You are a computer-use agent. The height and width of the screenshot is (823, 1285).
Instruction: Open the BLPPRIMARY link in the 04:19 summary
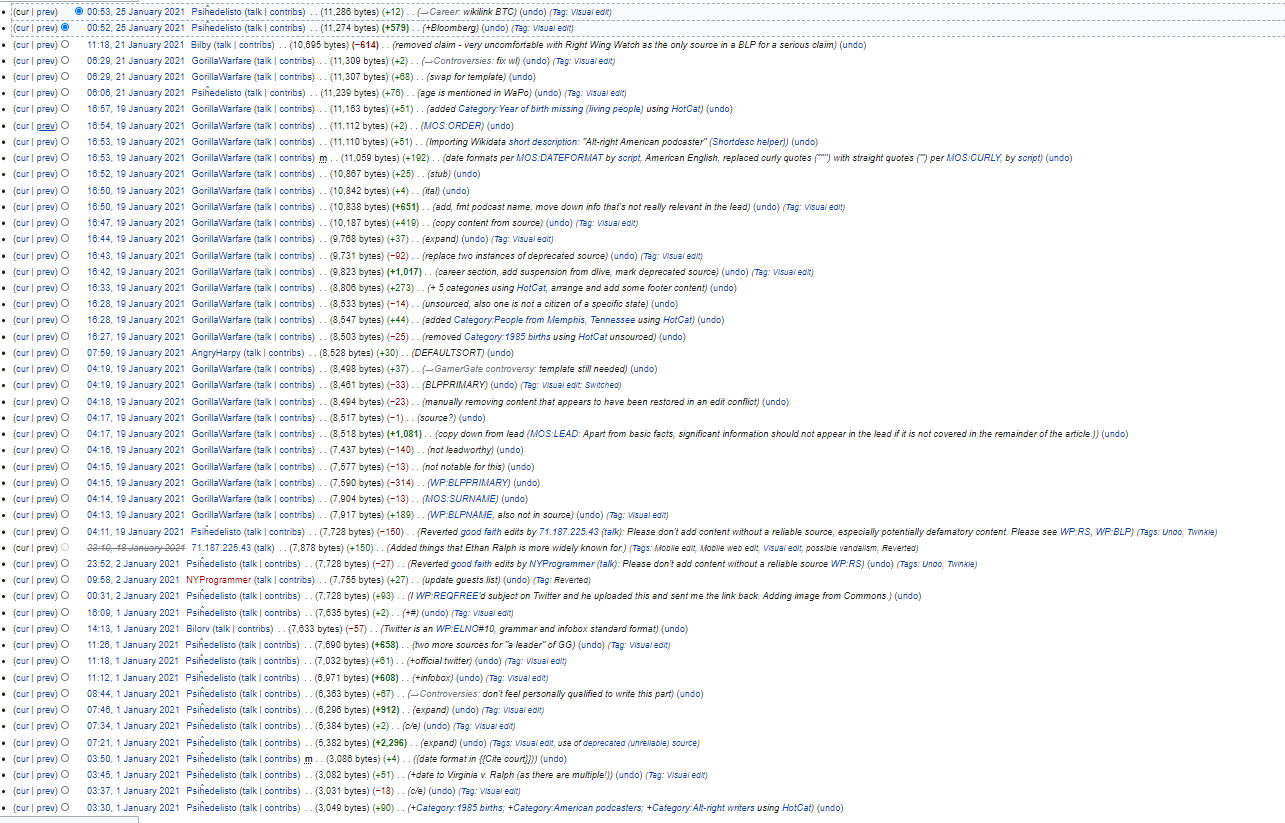coord(456,385)
